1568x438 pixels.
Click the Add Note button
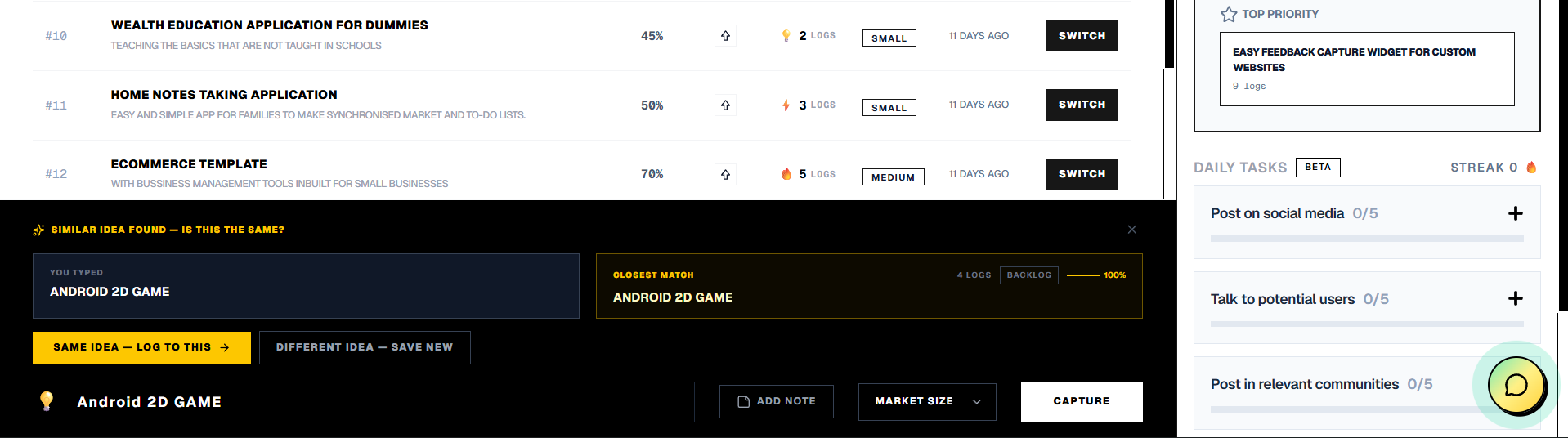pyautogui.click(x=776, y=401)
